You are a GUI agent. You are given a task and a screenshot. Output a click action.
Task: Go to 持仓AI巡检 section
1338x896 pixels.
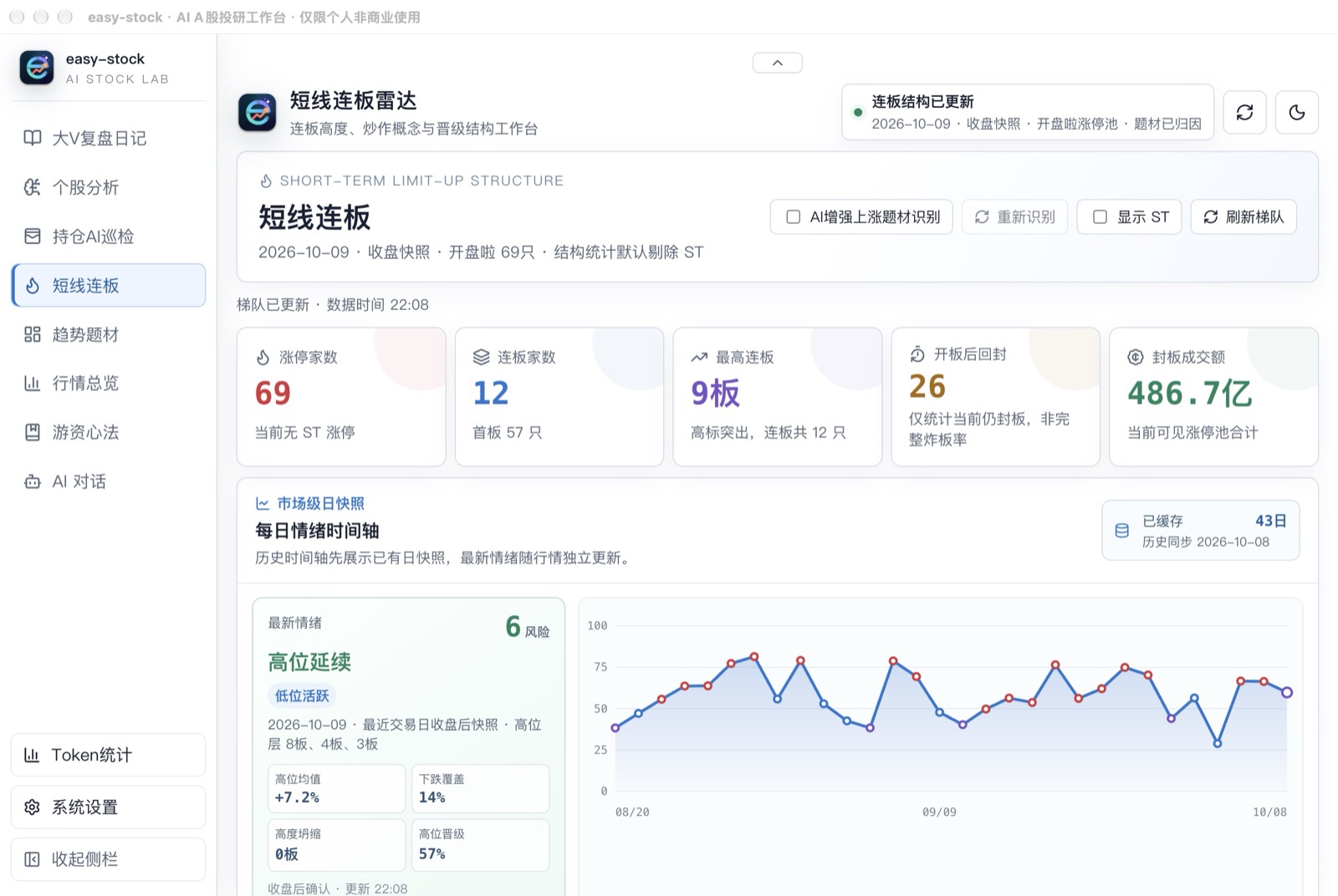point(109,237)
